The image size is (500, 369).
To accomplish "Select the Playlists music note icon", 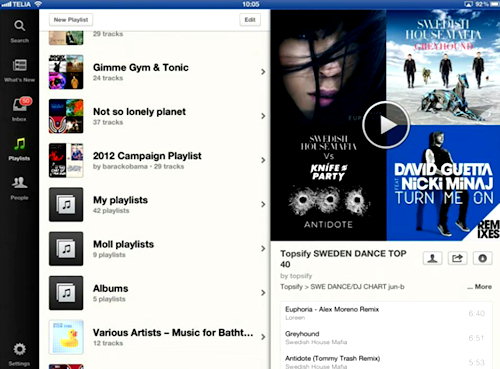I will pos(19,144).
